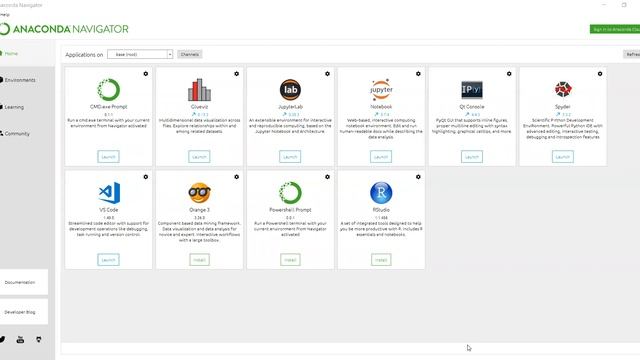
Task: Click the Glueviz bar chart icon
Action: click(199, 90)
